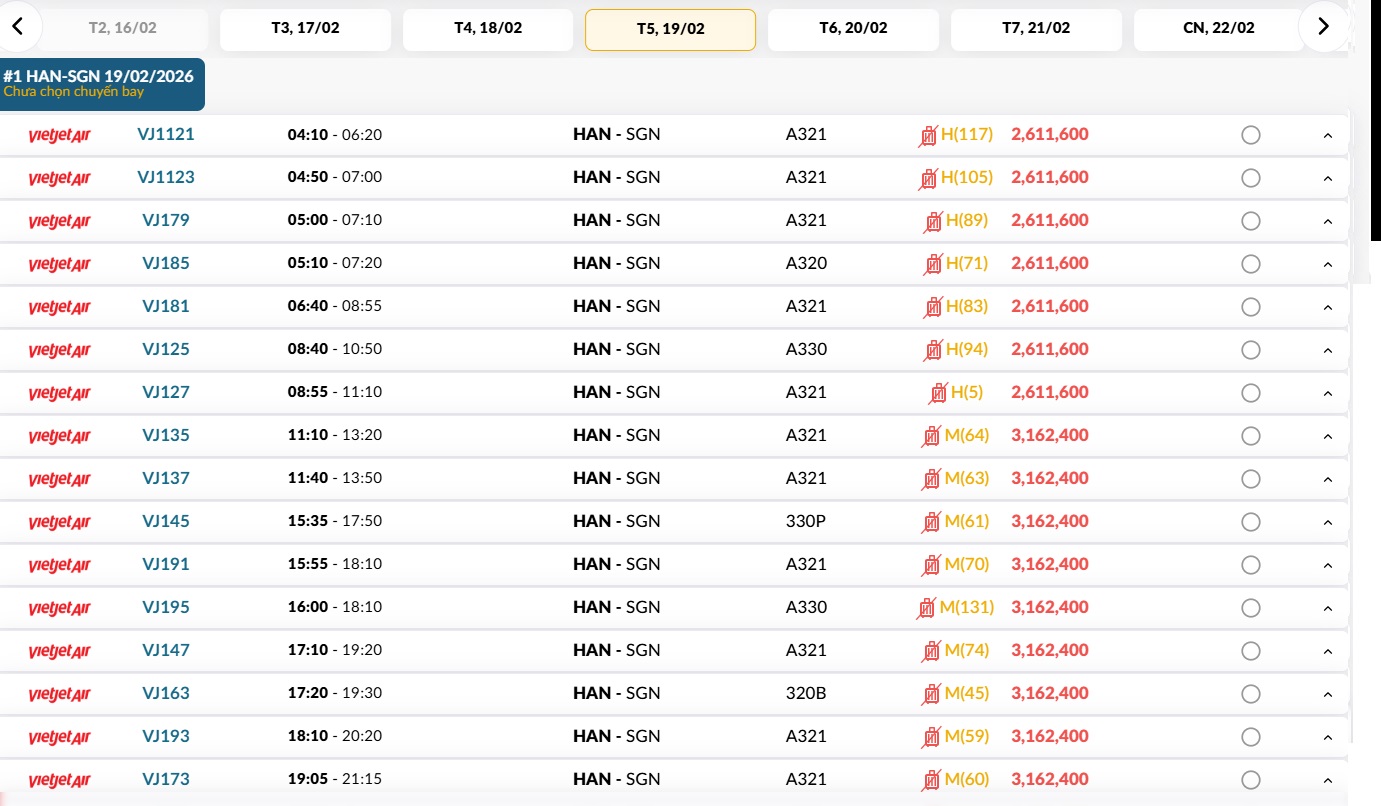
Task: Click the no-baggage icon for flight VJ127
Action: [x=938, y=393]
